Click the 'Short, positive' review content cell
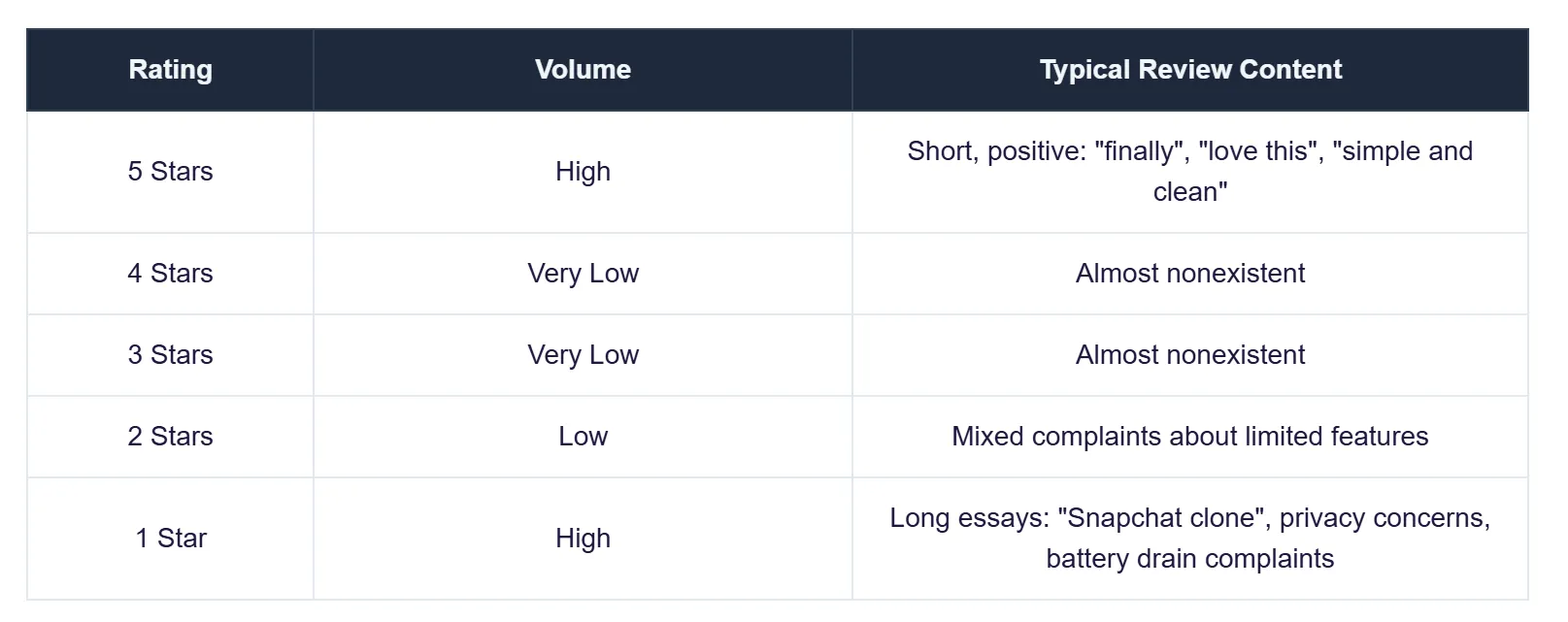The image size is (1568, 622). pos(1190,172)
